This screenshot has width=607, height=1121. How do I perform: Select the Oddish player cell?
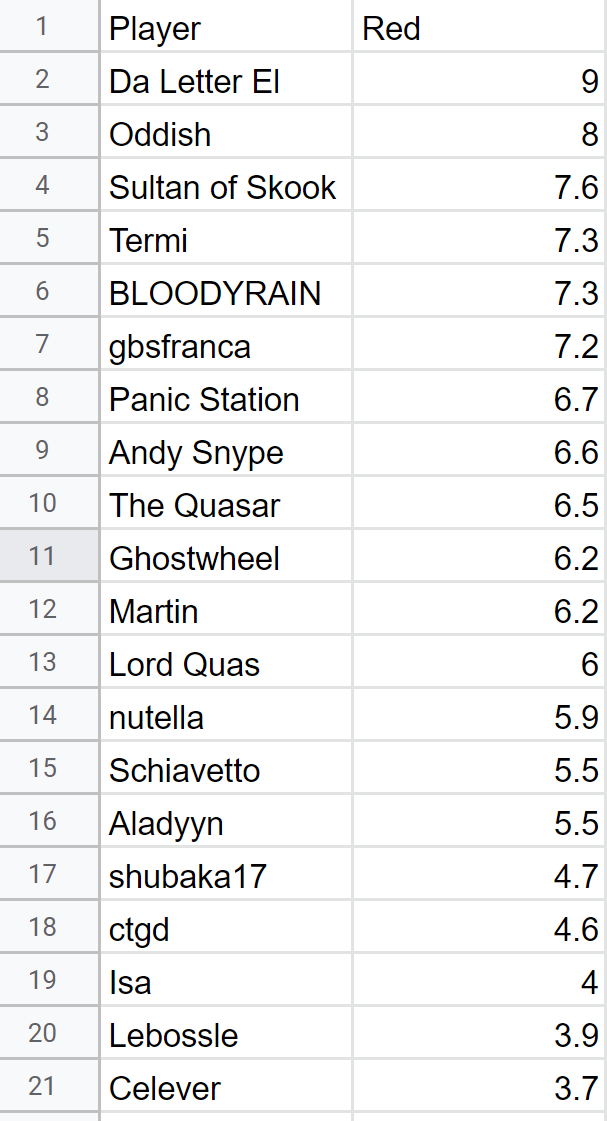click(x=225, y=134)
